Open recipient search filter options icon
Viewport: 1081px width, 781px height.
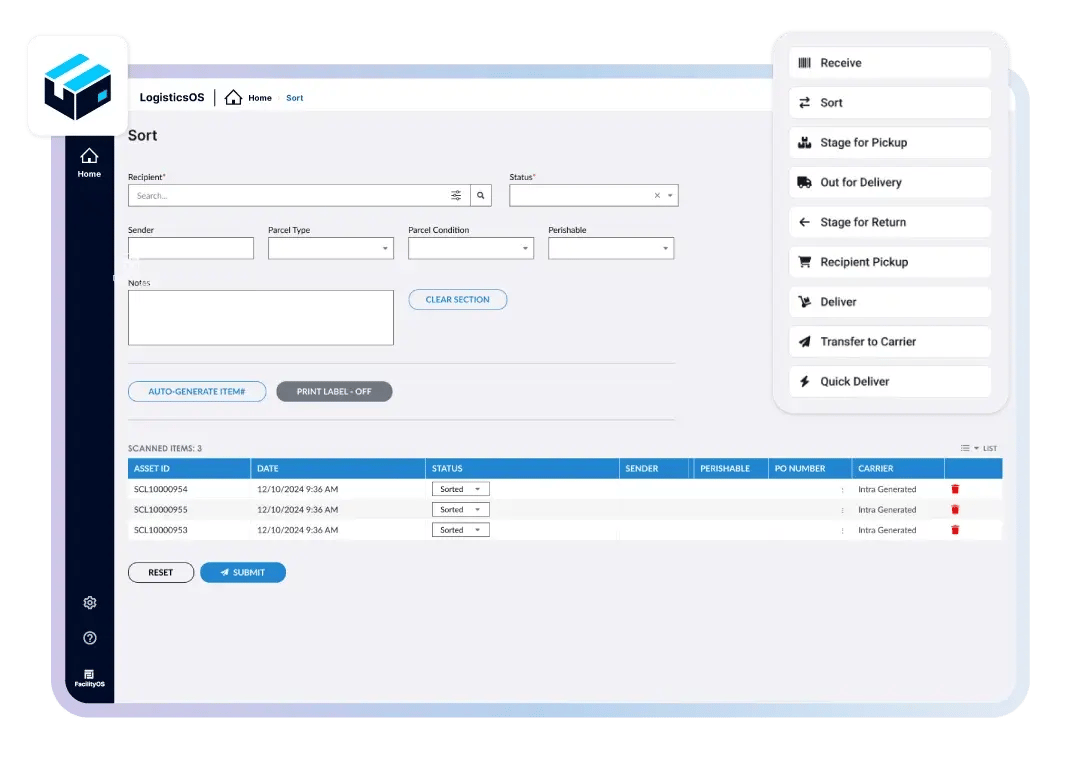(456, 196)
